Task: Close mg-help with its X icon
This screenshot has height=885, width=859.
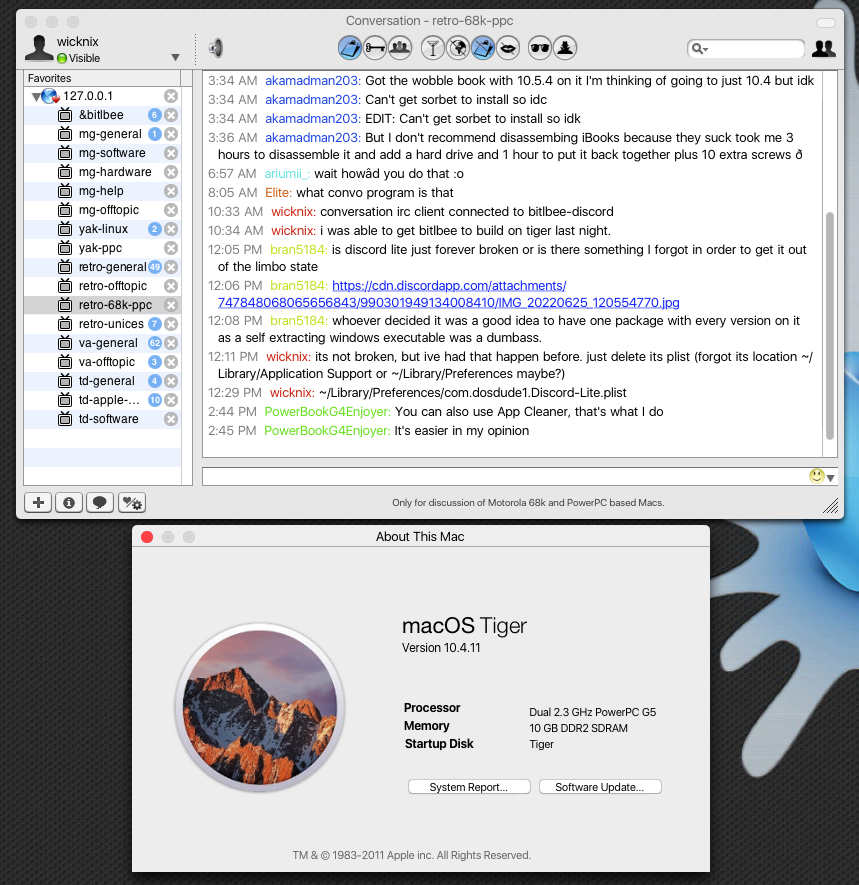Action: 171,191
